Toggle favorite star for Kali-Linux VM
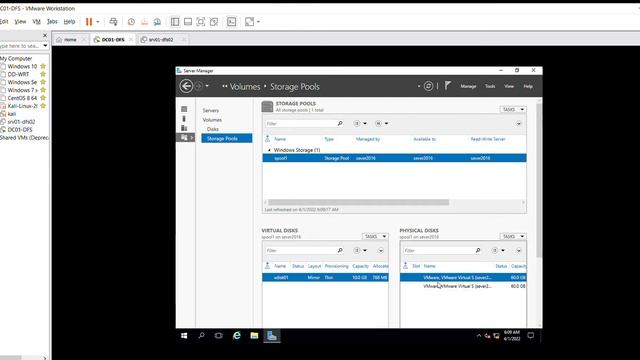This screenshot has width=640, height=360. [x=43, y=106]
